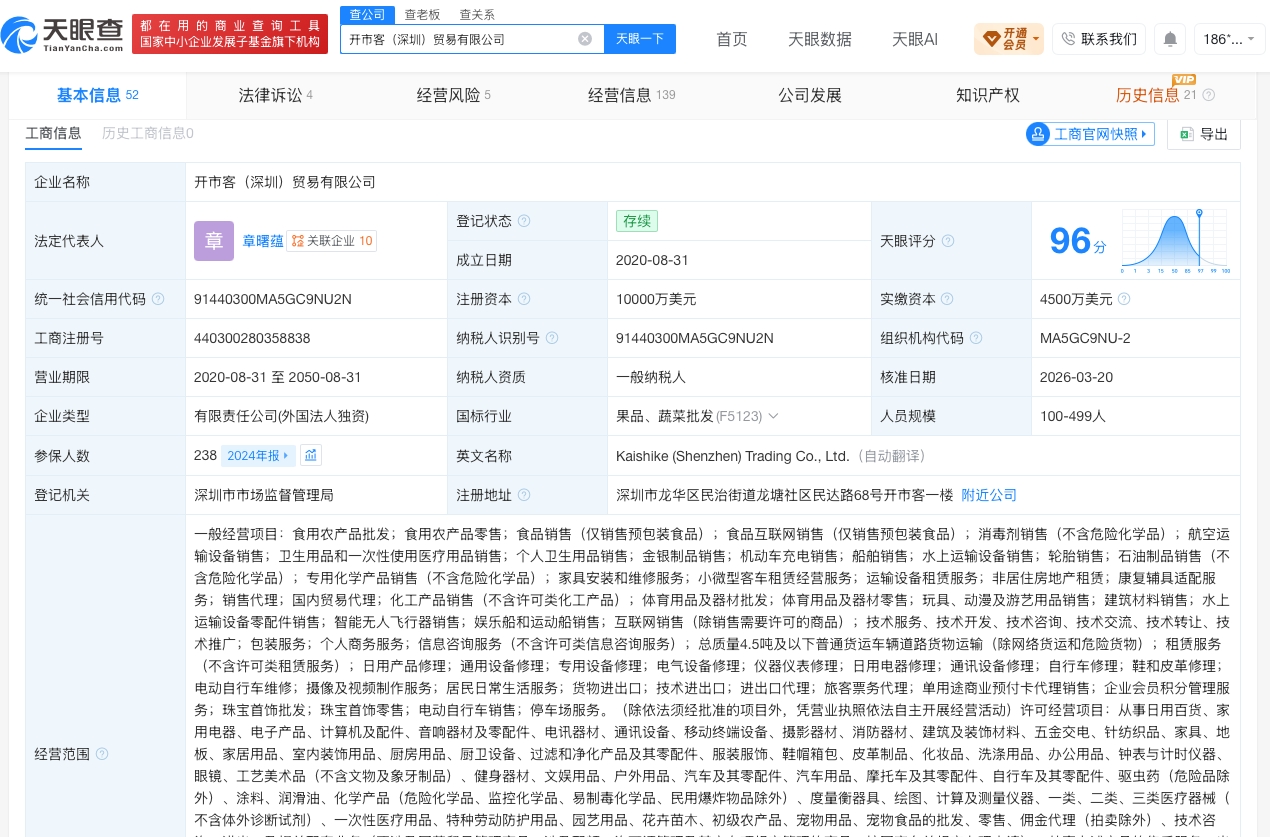Image resolution: width=1270 pixels, height=837 pixels.
Task: Click the VIP diamond membership icon
Action: [991, 39]
